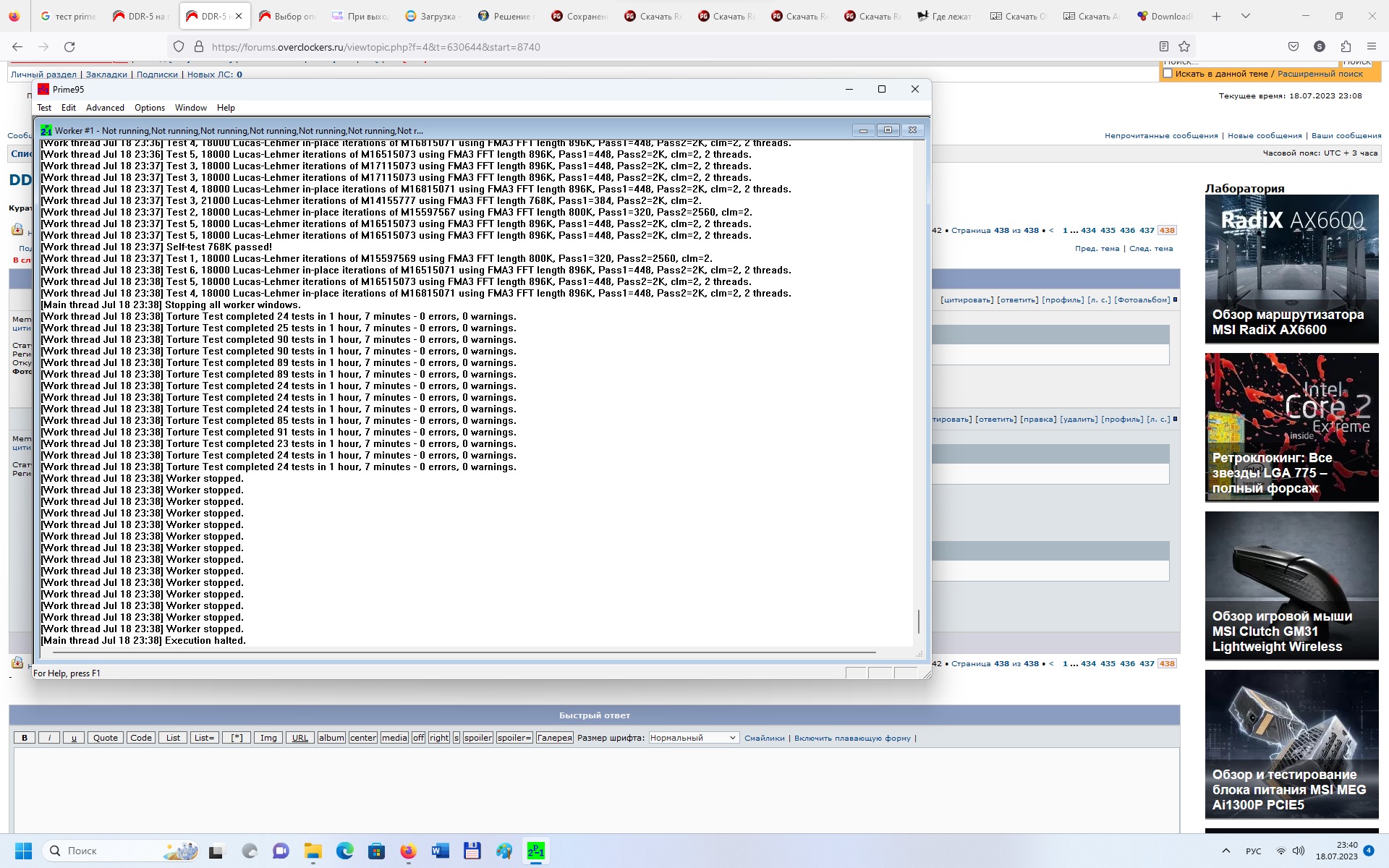
Task: Toggle Firefox reader view icon
Action: click(x=1163, y=46)
